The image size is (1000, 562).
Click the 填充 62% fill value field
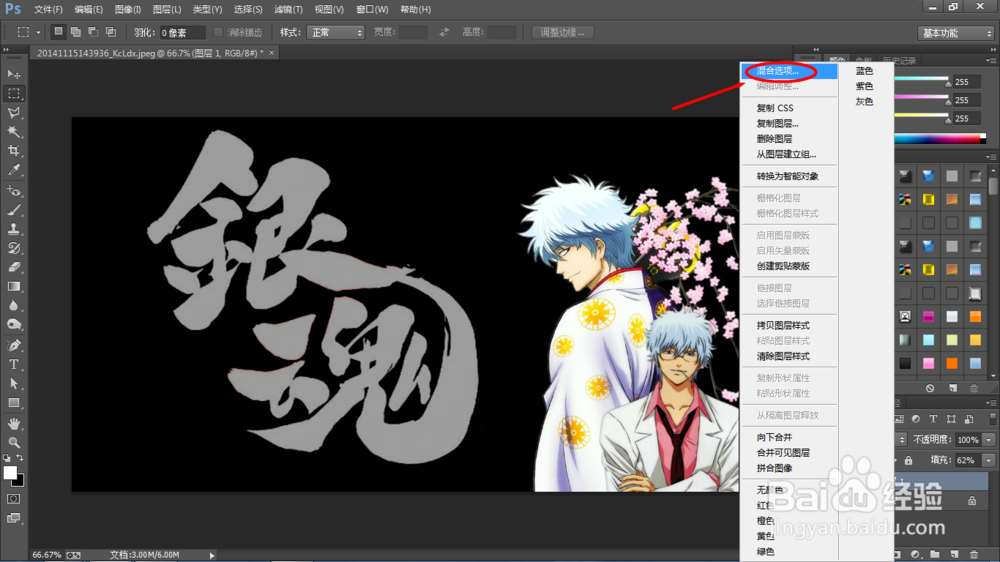967,460
